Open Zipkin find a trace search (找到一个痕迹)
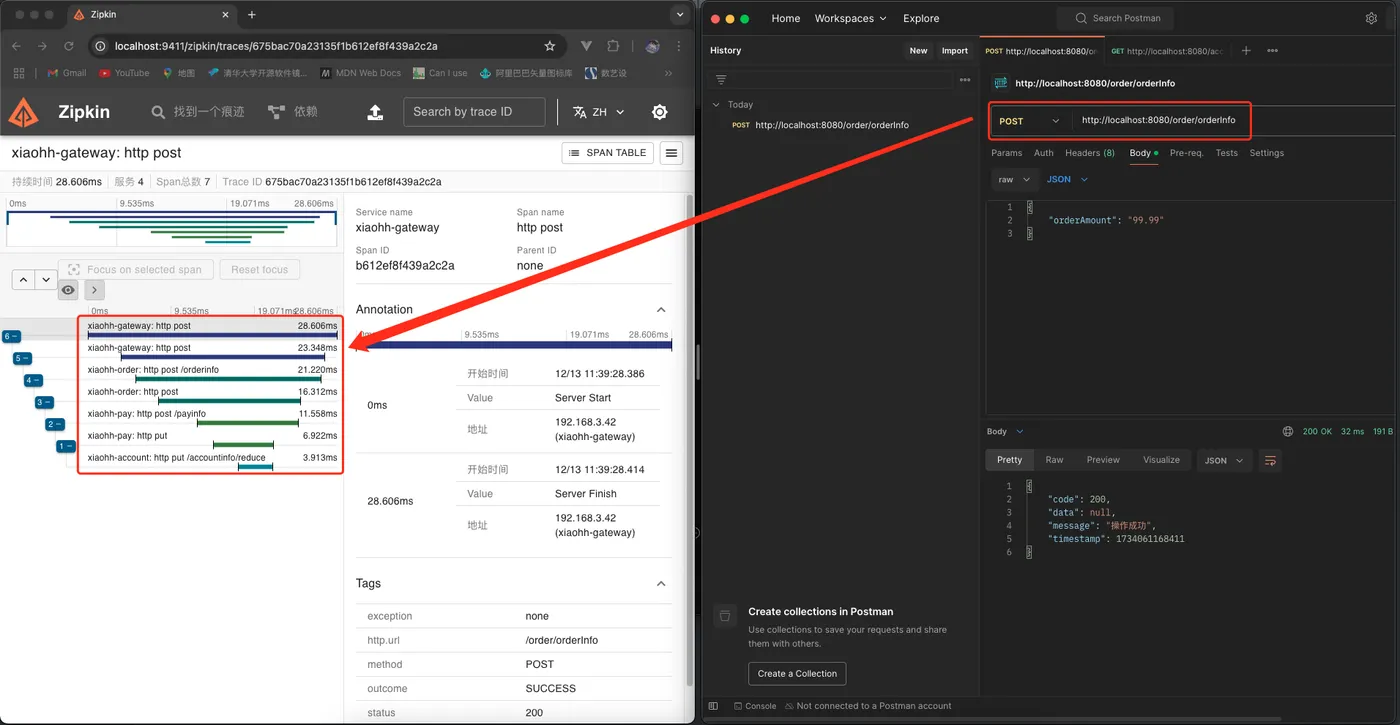Screen dimensions: 1400x725 (197, 112)
